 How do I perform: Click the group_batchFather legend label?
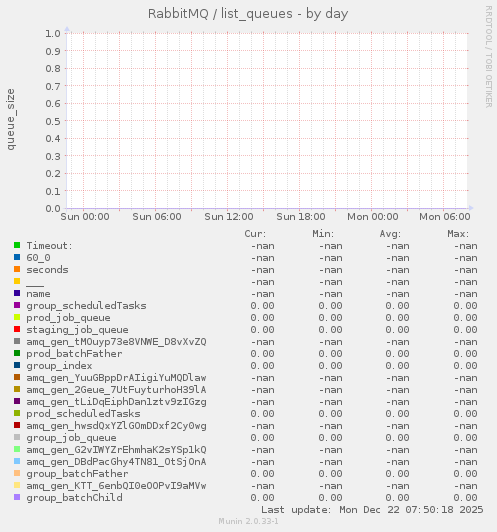(77, 474)
